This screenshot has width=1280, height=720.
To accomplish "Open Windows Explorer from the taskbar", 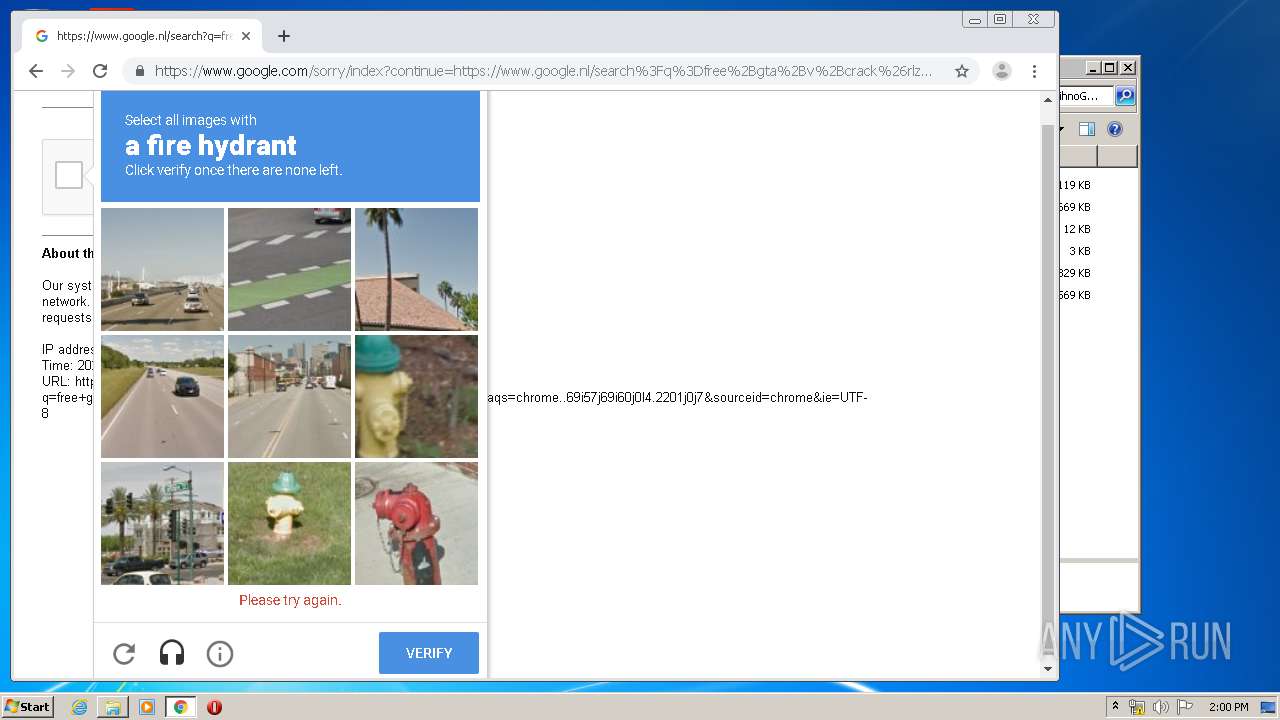I will (113, 707).
